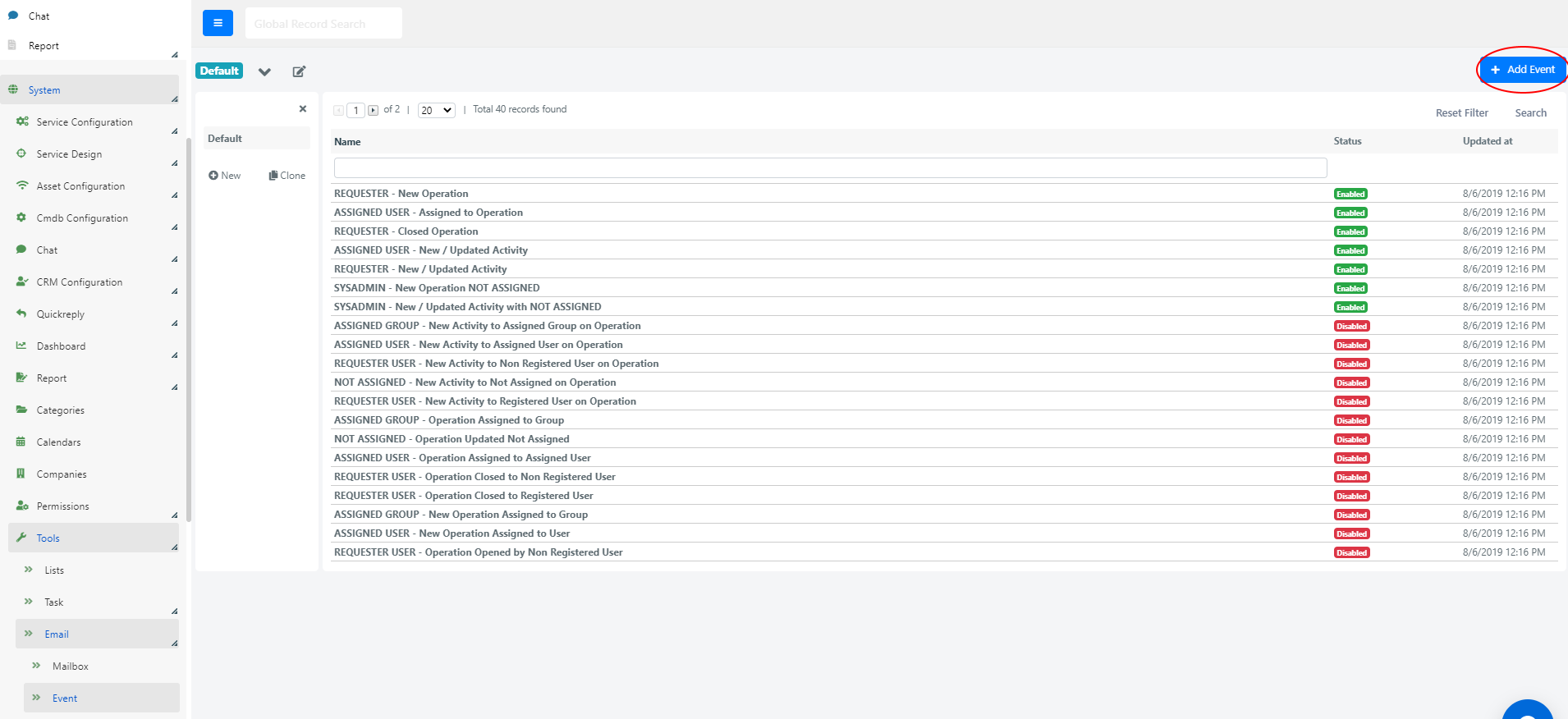Open 'ASSIGNED GROUP - Operation Assigned to Group'
This screenshot has height=719, width=1568.
448,420
